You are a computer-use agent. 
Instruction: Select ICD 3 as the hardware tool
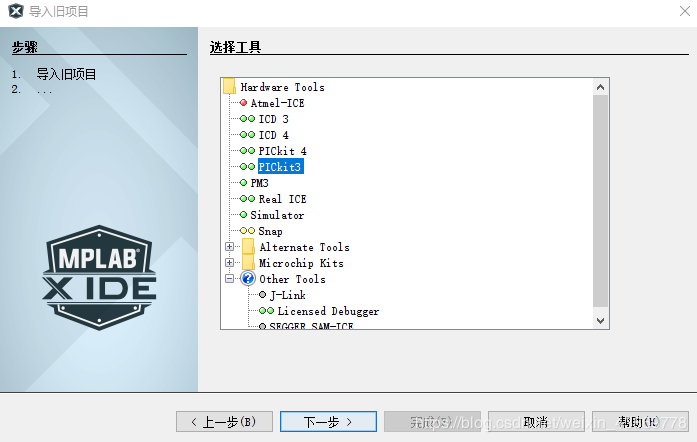tap(273, 119)
